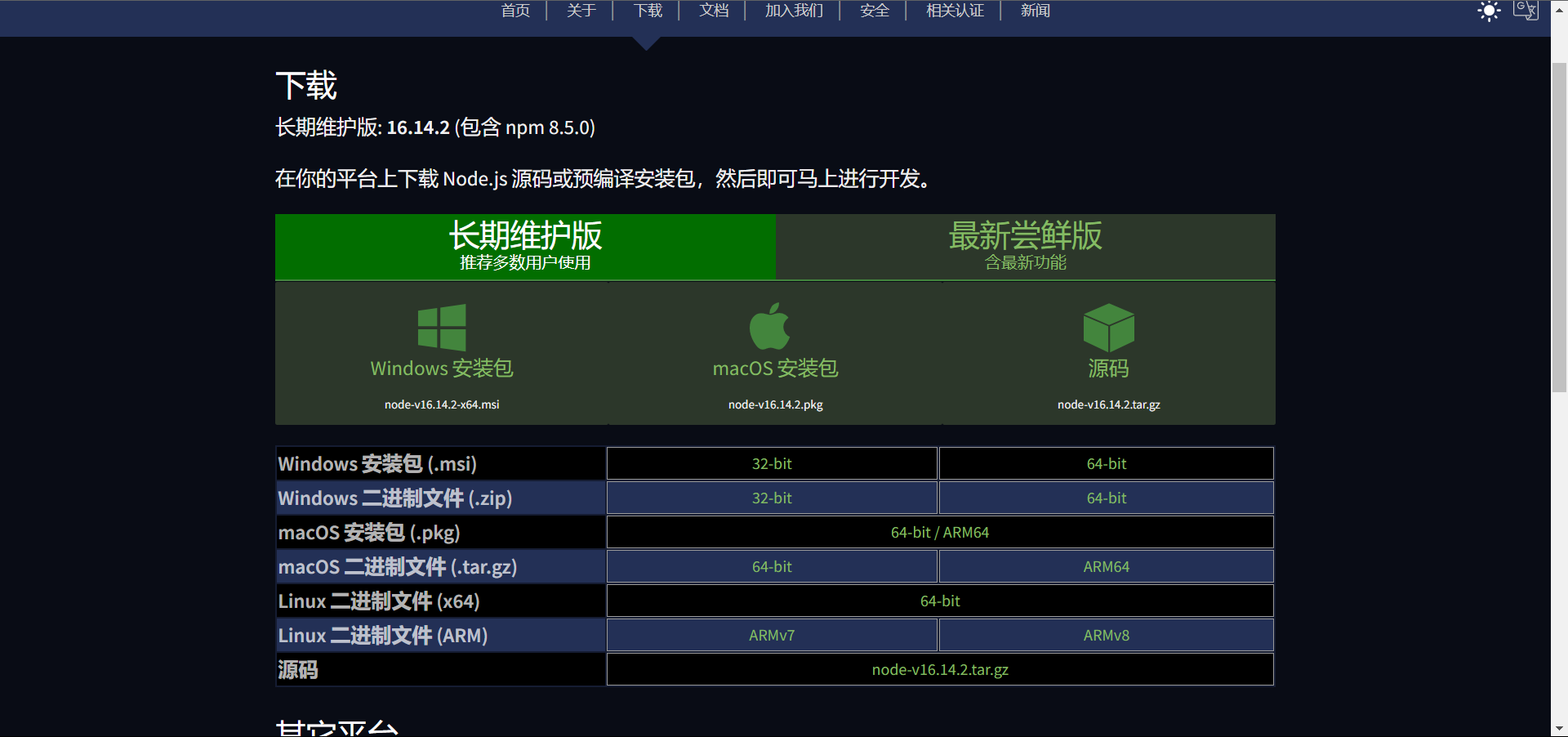Screen dimensions: 1568x737
Task: Click the Linux 二进制文件 (x64) row header
Action: click(x=441, y=601)
